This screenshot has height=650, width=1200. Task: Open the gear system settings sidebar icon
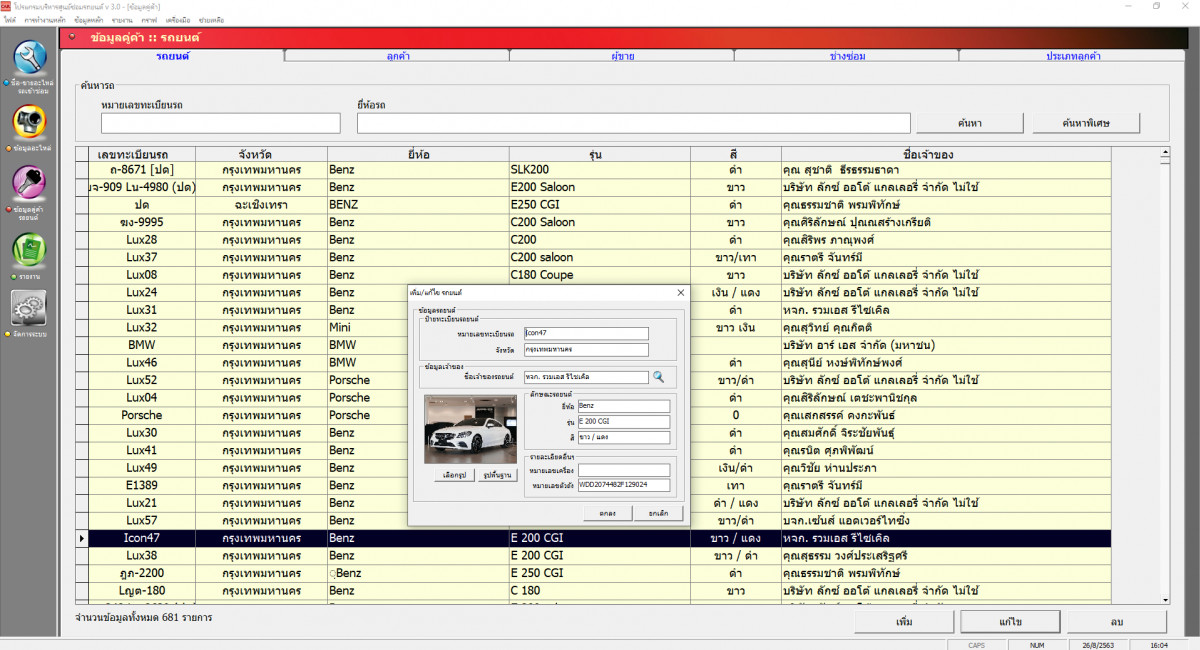(x=30, y=308)
